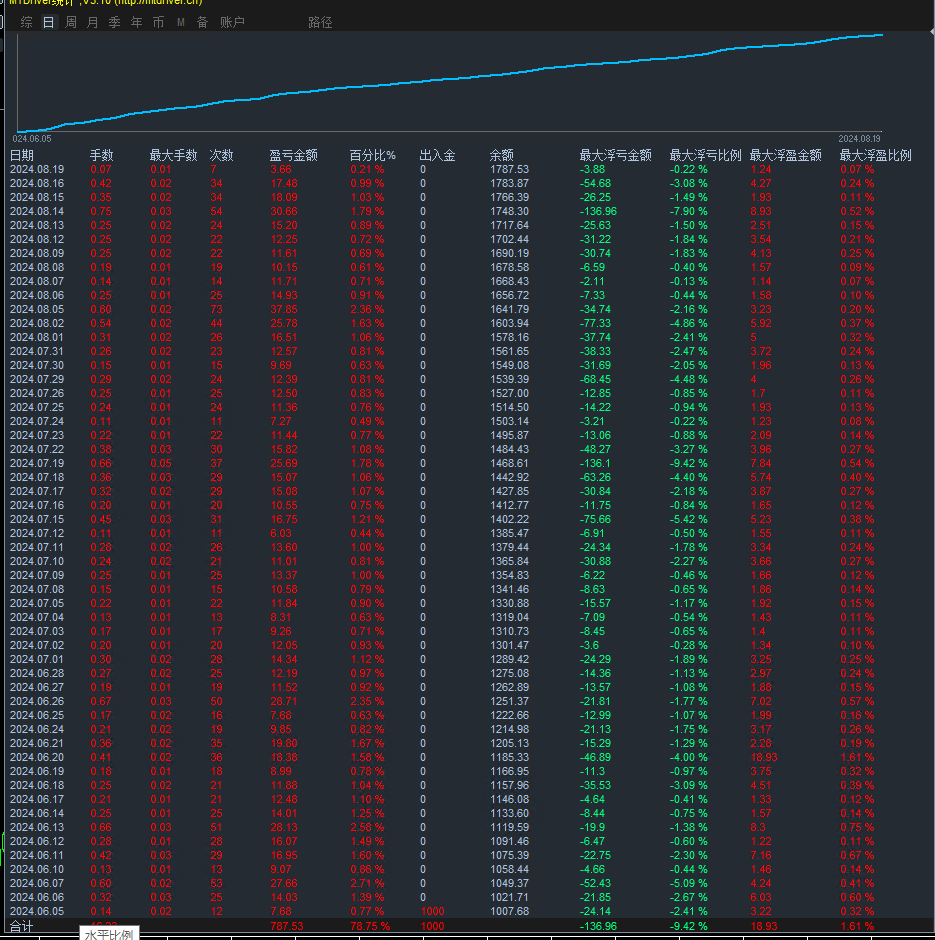Viewport: 935px width, 940px height.
Task: Switch to the M tab
Action: coord(180,22)
